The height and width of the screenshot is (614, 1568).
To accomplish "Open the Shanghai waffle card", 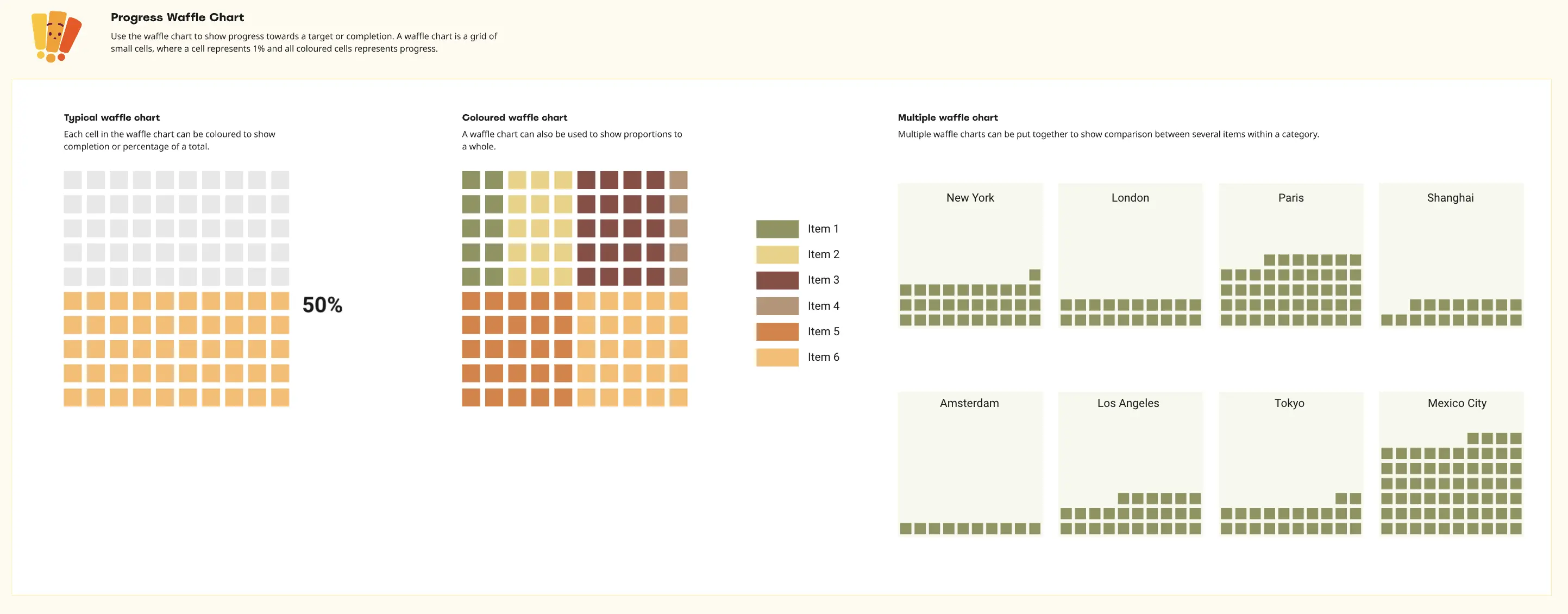I will (1451, 255).
